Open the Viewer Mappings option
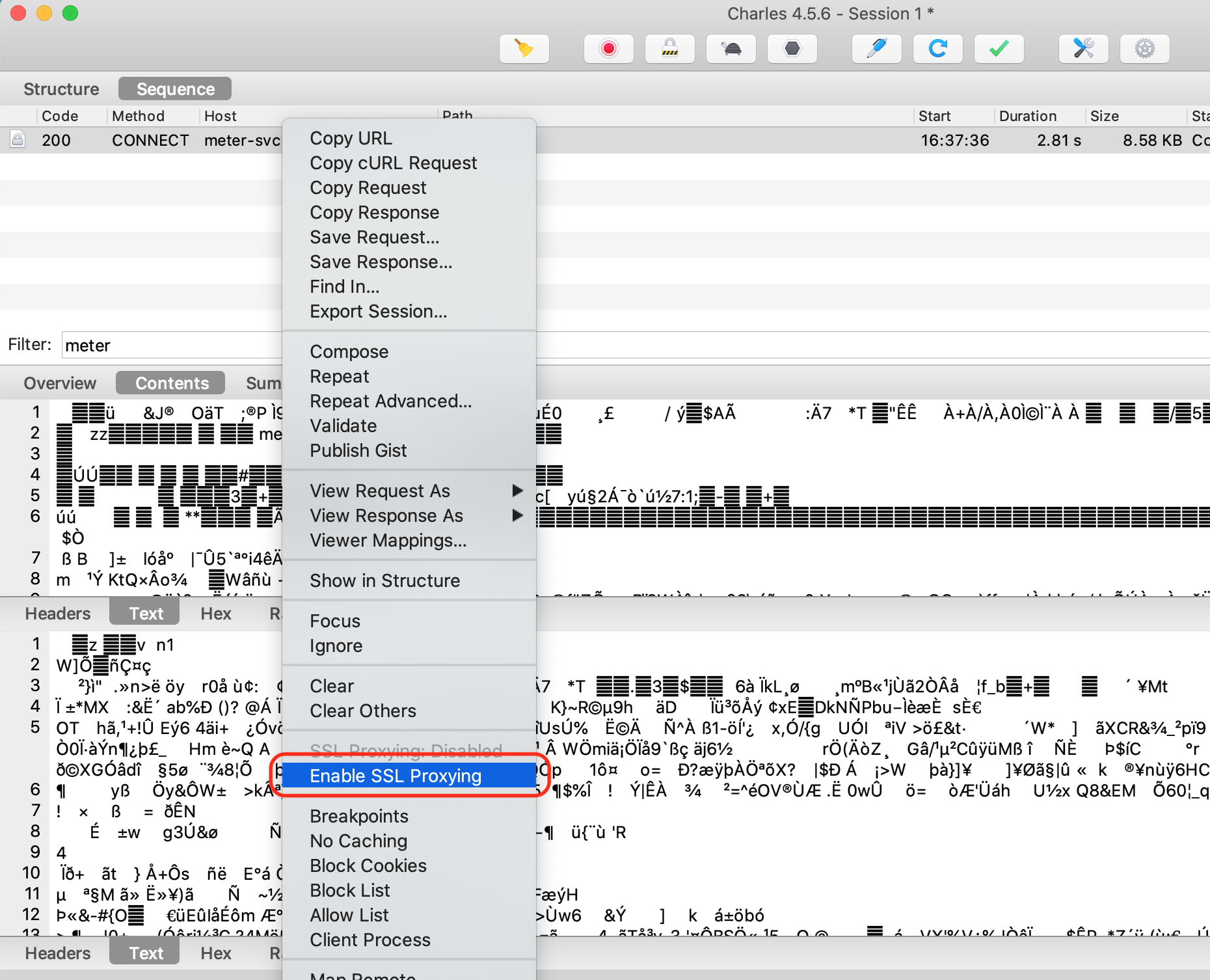This screenshot has height=980, width=1210. pos(388,540)
